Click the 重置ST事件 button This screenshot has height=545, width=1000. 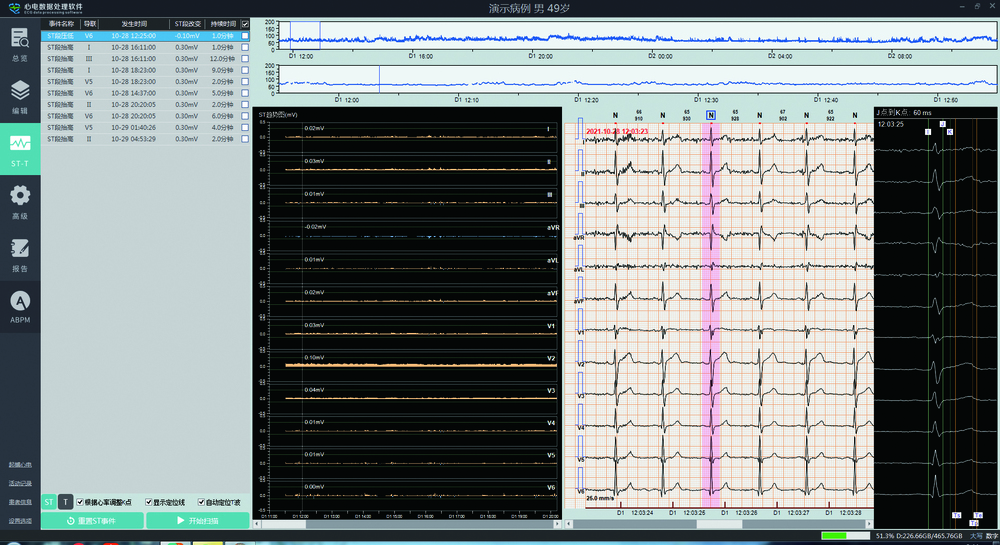[92, 521]
